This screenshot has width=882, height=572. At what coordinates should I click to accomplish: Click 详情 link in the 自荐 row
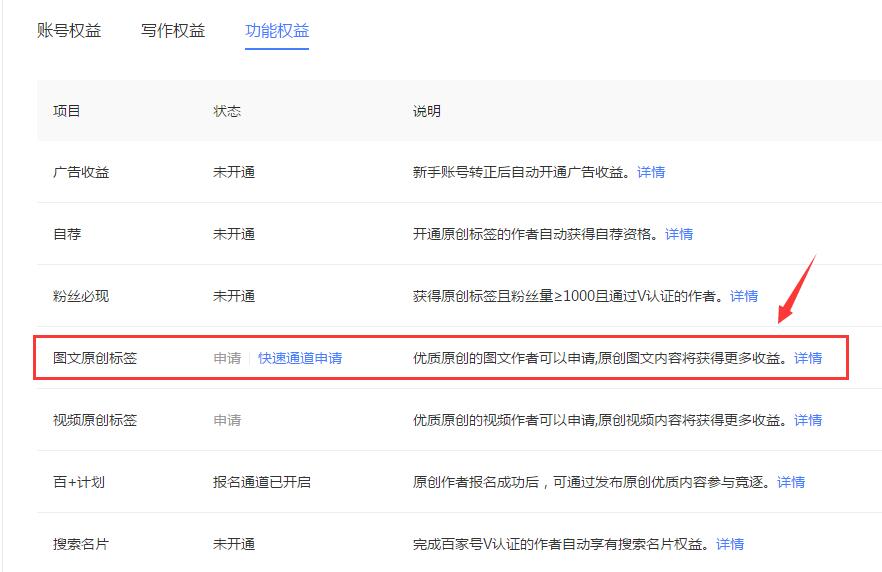679,234
